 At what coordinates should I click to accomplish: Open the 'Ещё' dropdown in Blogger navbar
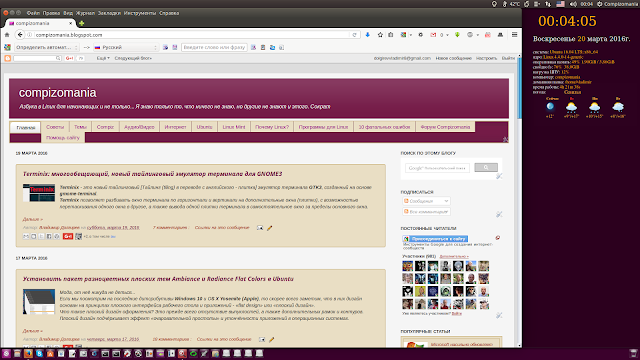(x=103, y=58)
